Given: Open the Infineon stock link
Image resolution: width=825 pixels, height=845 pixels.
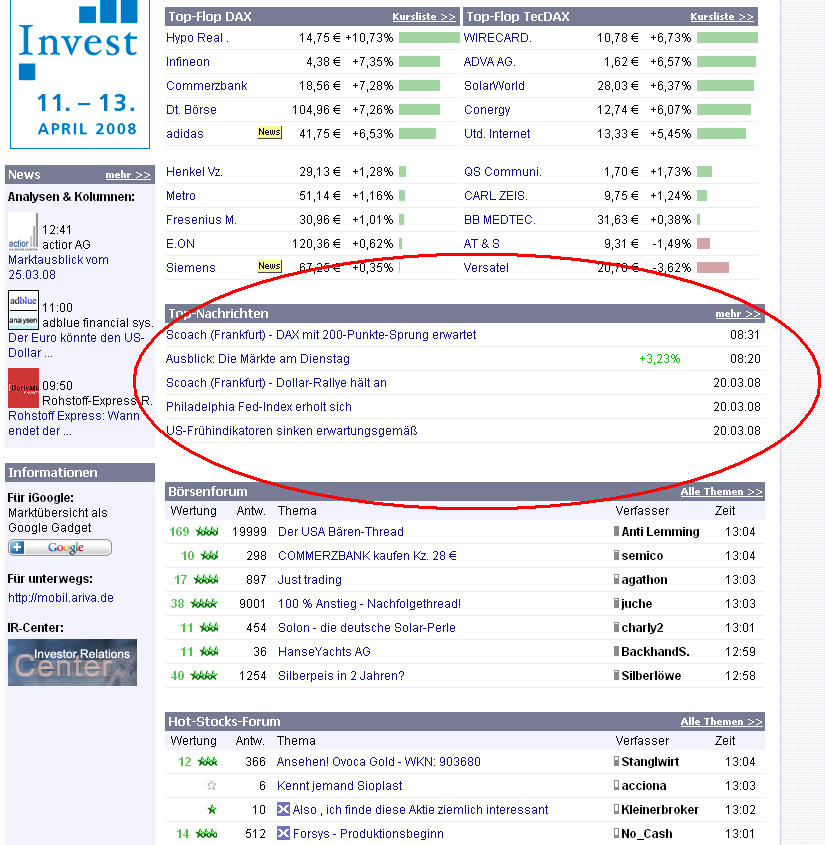Looking at the screenshot, I should 188,62.
